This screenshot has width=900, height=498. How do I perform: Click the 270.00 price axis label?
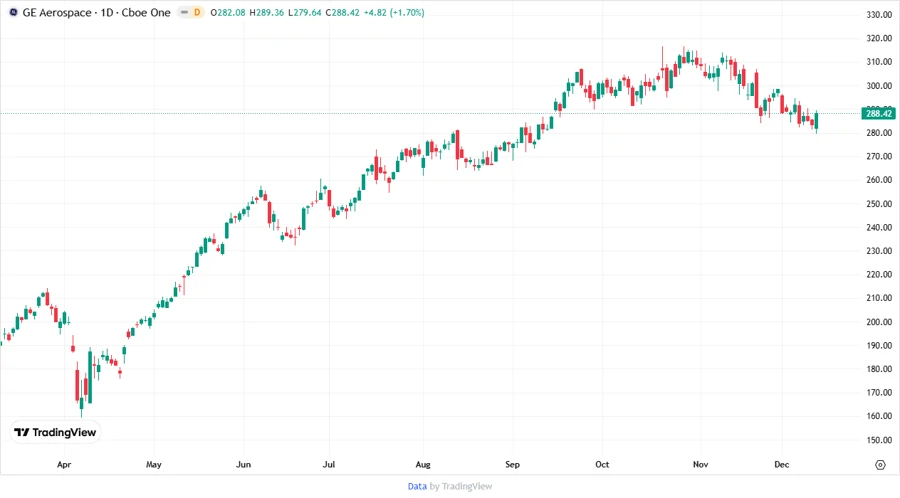(879, 156)
